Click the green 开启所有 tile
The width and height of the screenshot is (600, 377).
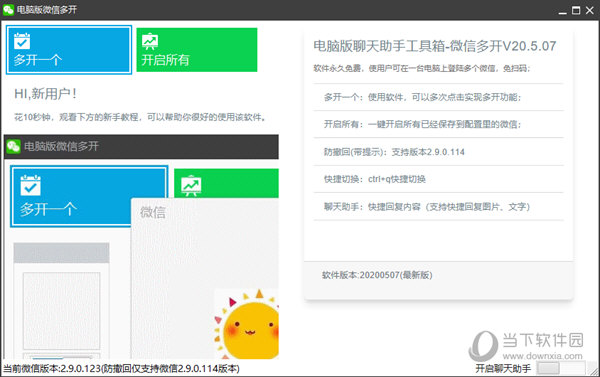coord(197,50)
